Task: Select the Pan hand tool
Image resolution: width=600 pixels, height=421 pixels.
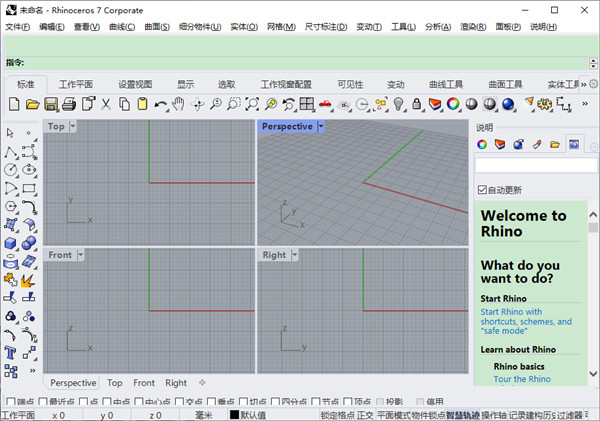Action: [178, 104]
